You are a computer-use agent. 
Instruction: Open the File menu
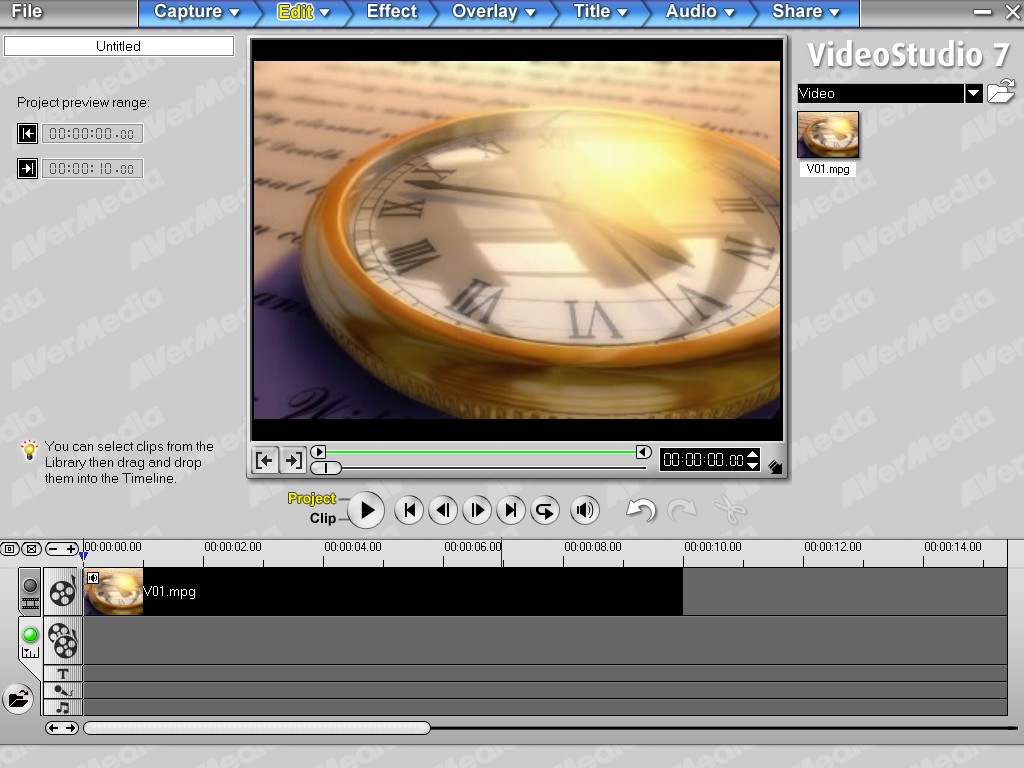(27, 12)
